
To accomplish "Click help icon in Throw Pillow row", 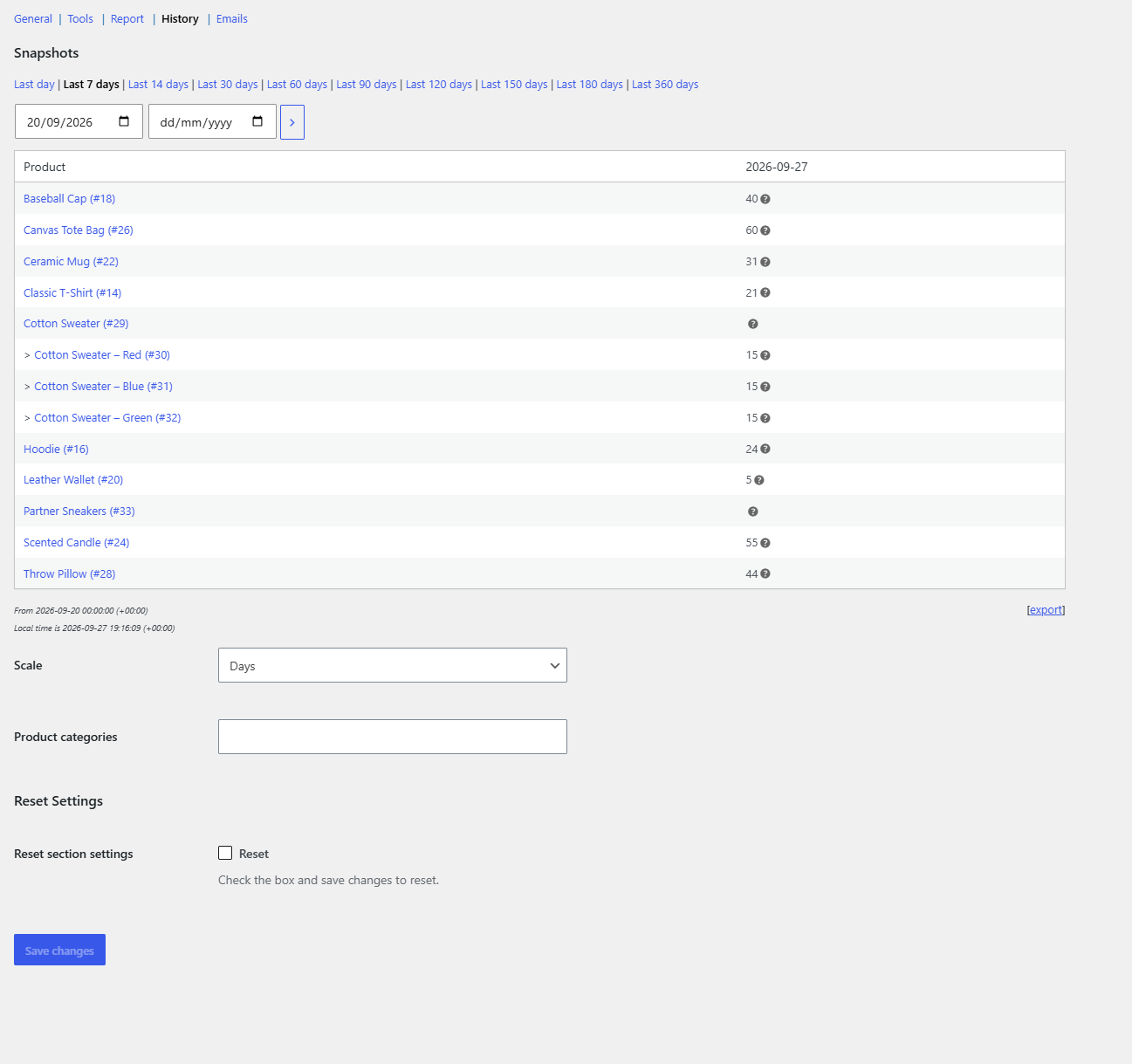I will point(765,574).
